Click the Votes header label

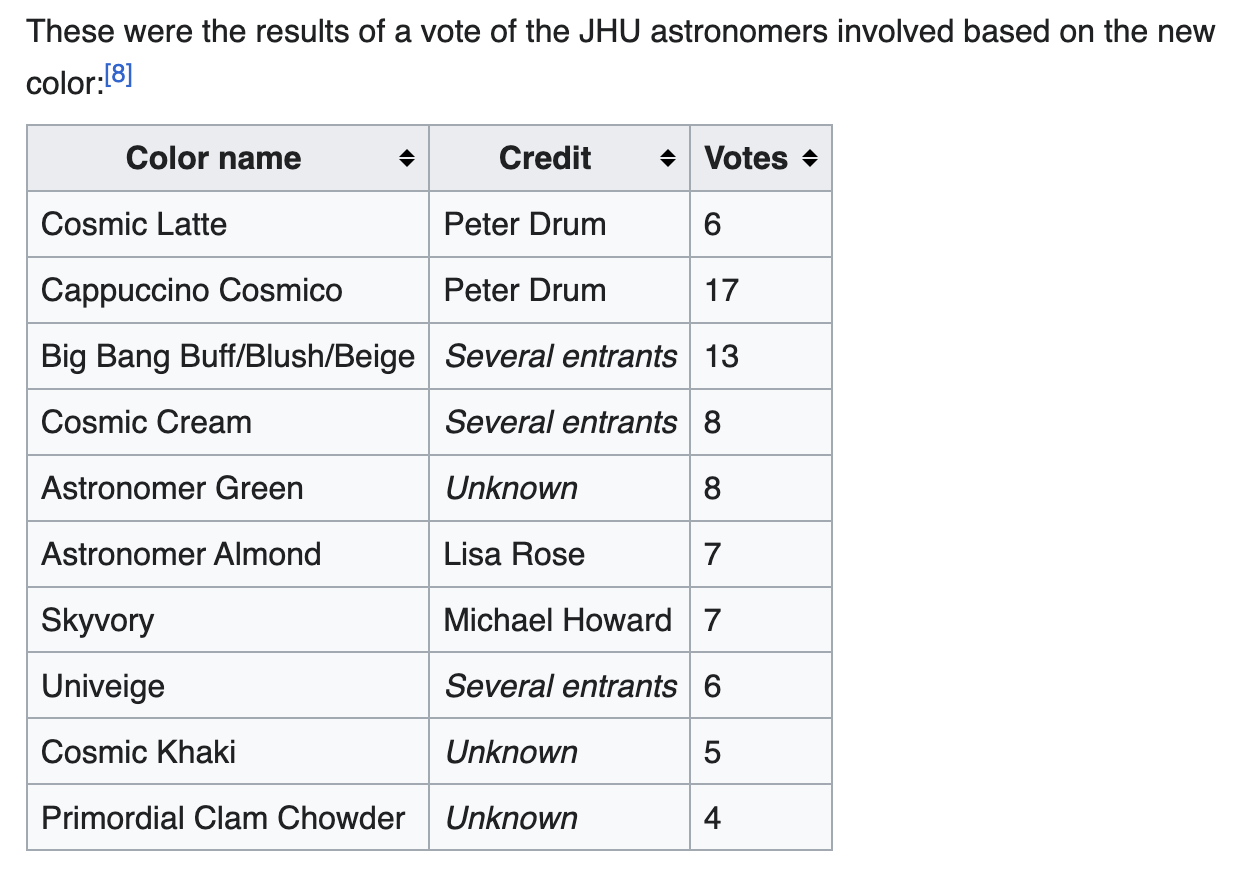(x=746, y=158)
